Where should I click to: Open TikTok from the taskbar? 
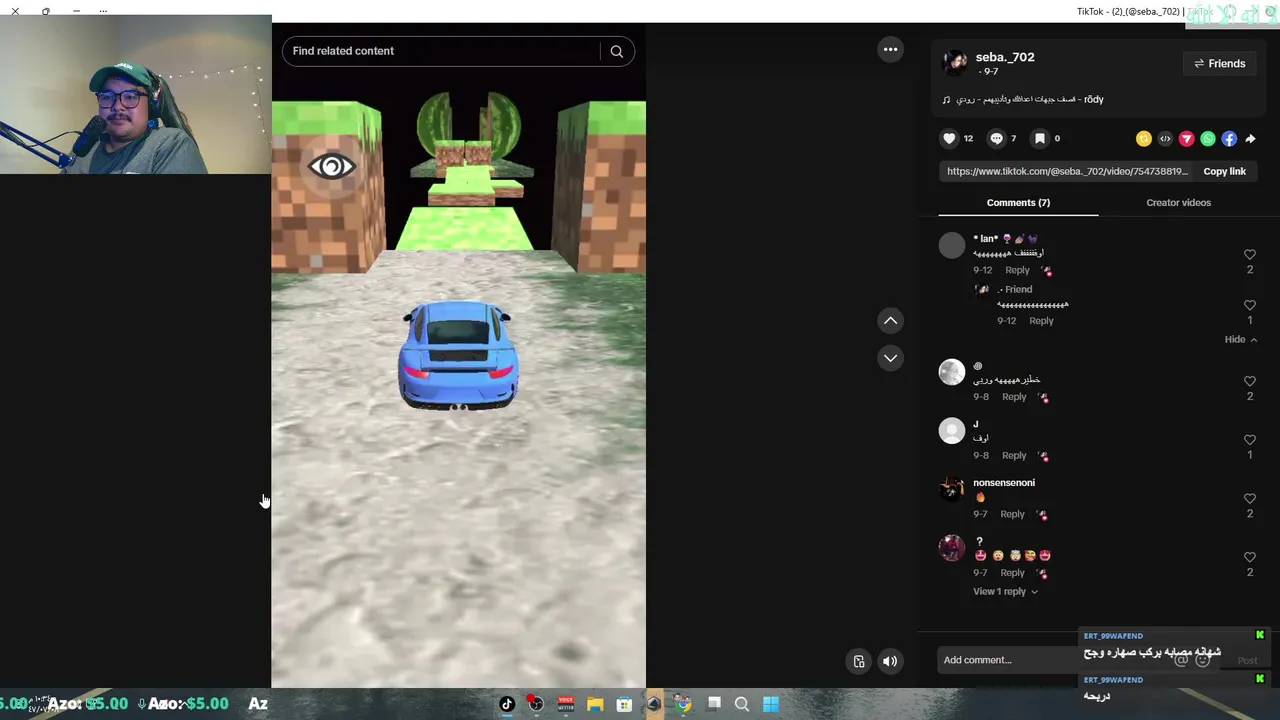[x=507, y=704]
